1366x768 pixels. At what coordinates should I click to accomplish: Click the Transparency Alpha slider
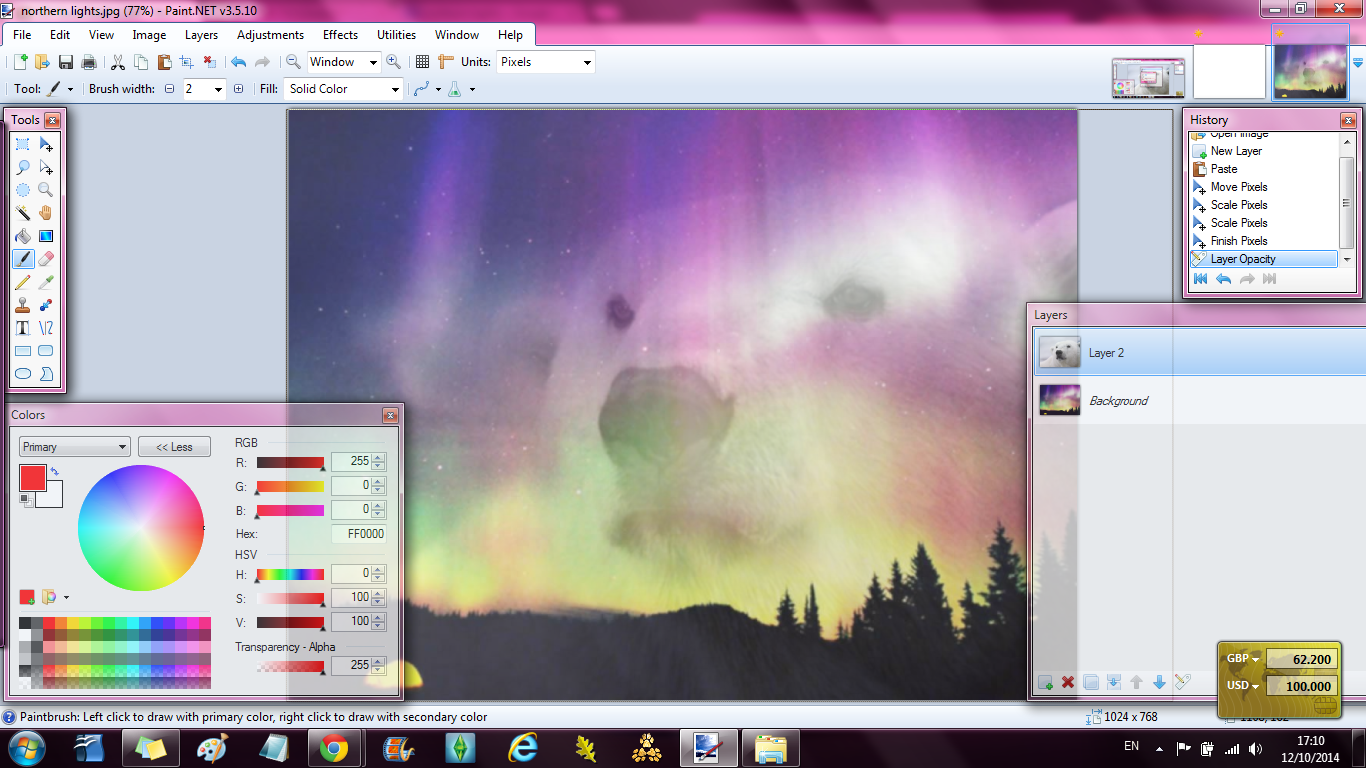290,667
